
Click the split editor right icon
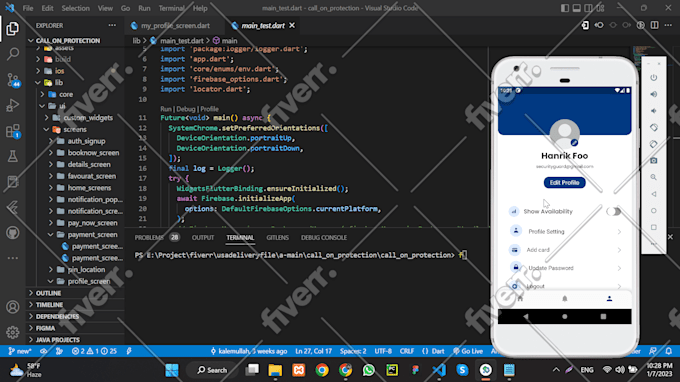point(654,25)
